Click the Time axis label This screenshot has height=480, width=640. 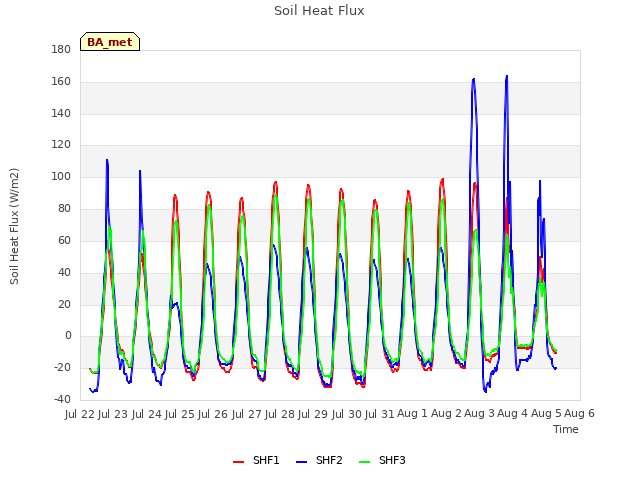[x=566, y=429]
